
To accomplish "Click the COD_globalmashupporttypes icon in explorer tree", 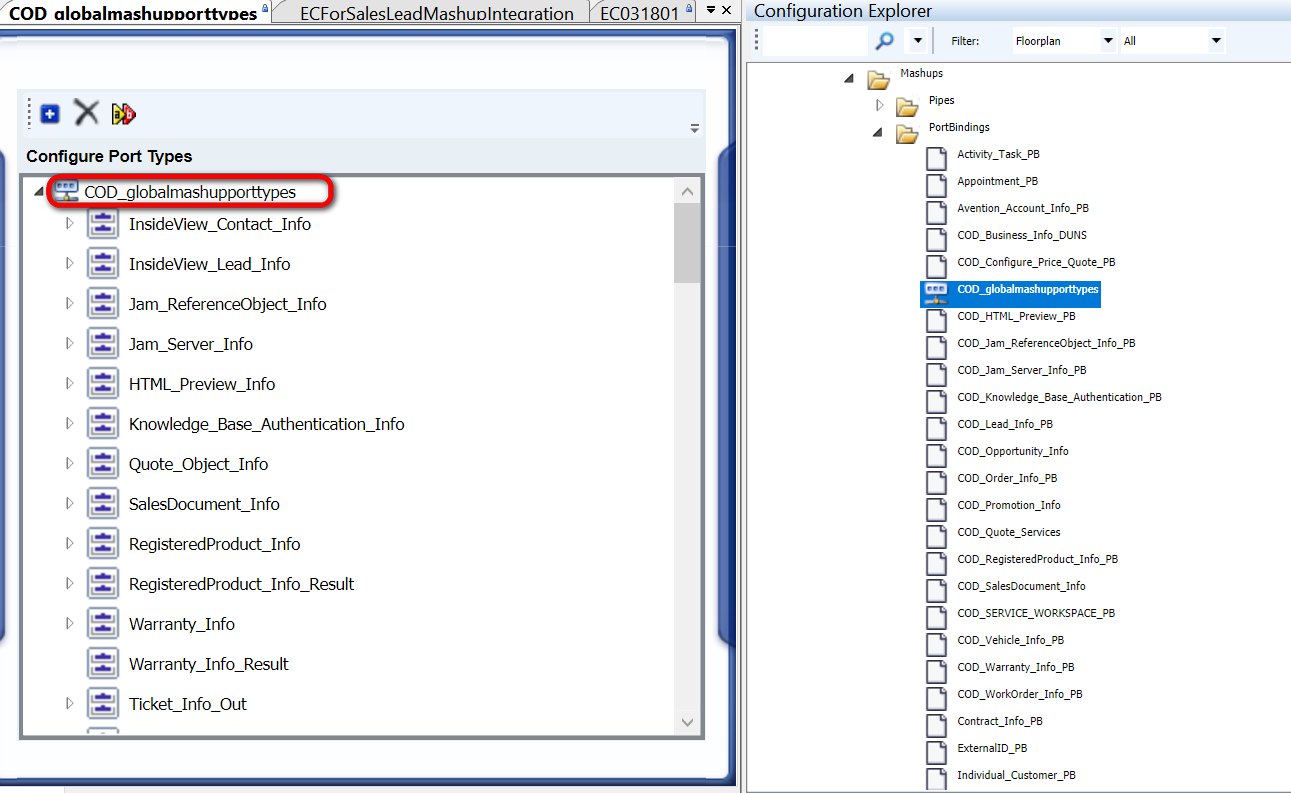I will (x=936, y=292).
